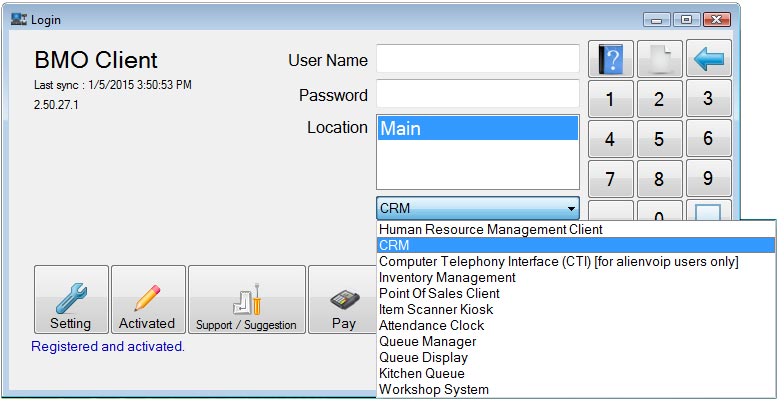Screen dimensions: 784x403
Task: Tap keypad digit 0
Action: pyautogui.click(x=660, y=210)
